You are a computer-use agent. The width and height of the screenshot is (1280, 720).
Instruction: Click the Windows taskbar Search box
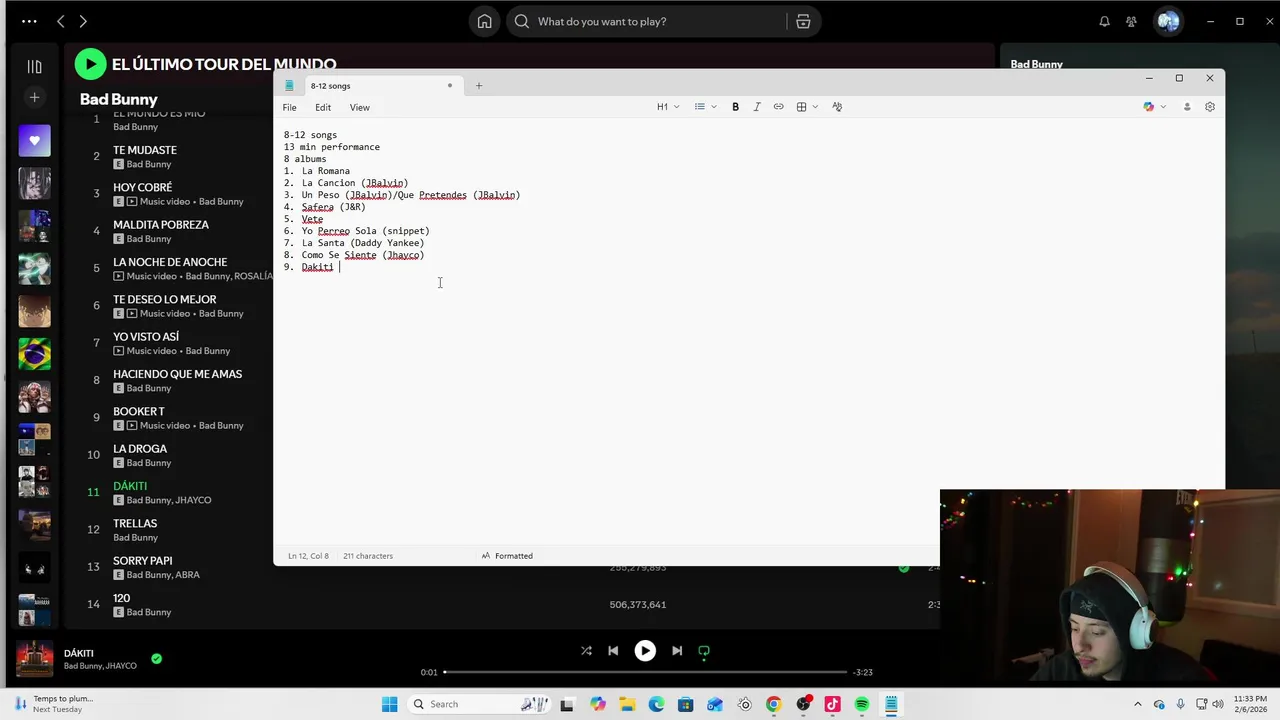[x=480, y=704]
